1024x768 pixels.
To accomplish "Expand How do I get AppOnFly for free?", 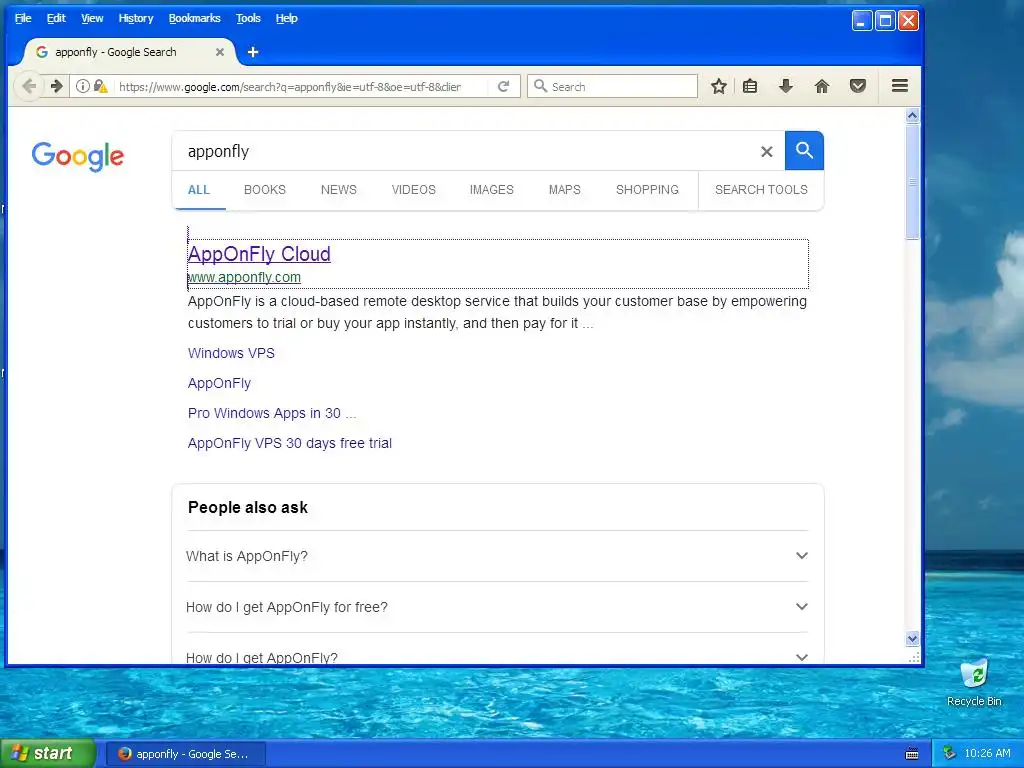I will pyautogui.click(x=497, y=607).
